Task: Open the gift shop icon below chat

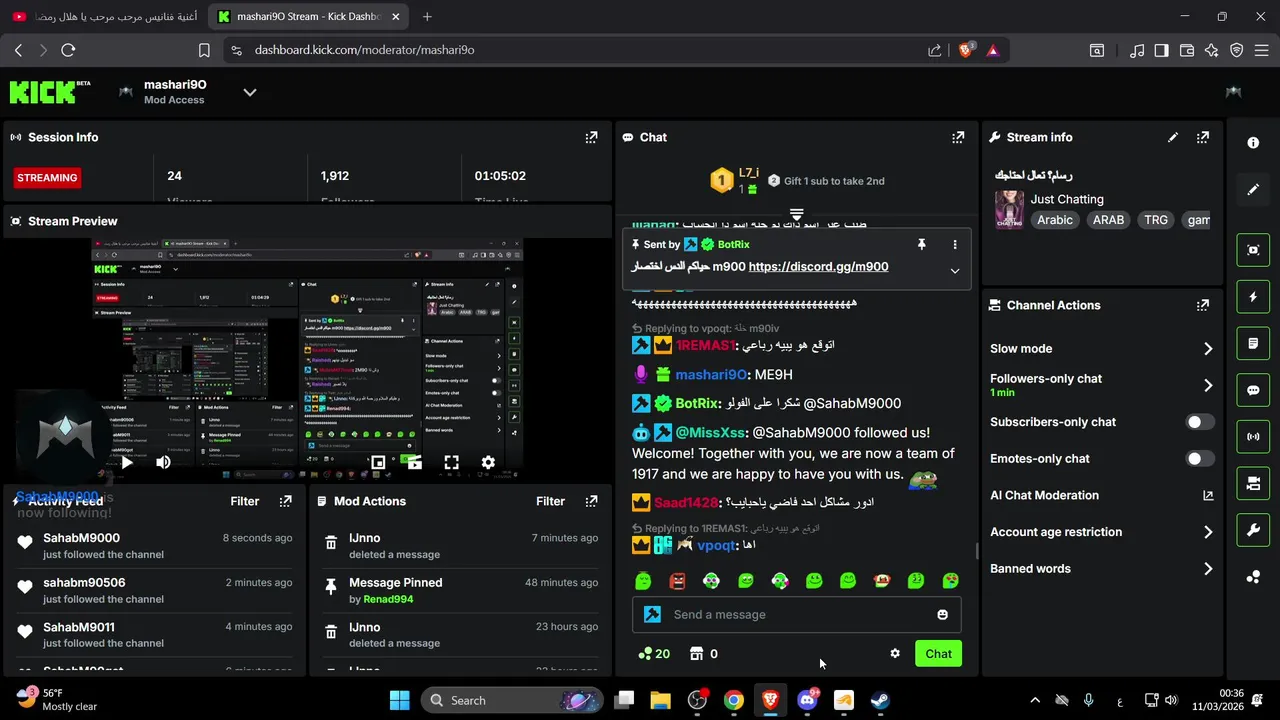Action: tap(695, 653)
